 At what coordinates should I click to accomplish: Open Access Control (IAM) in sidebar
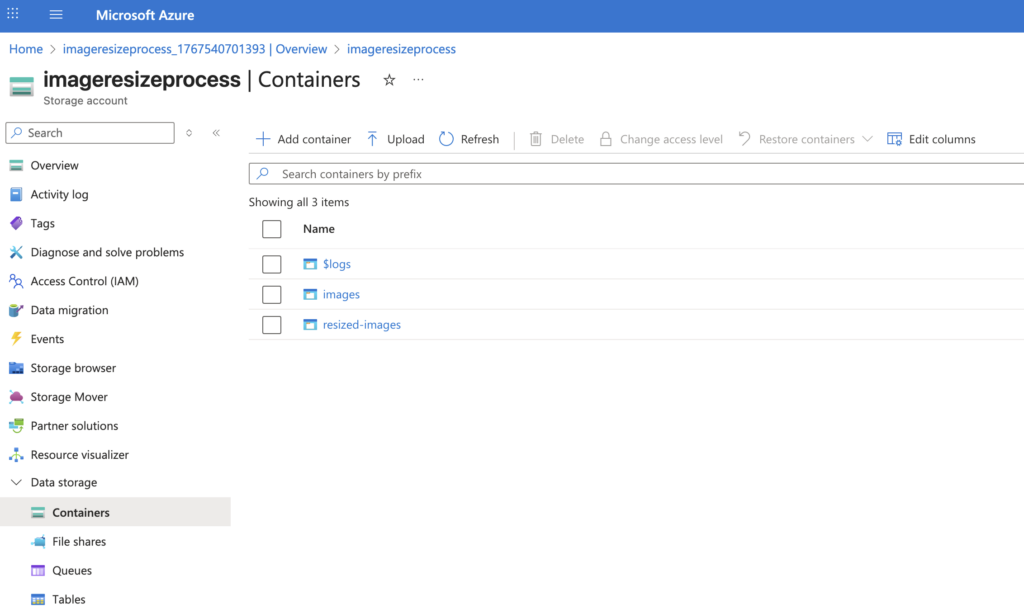click(84, 281)
